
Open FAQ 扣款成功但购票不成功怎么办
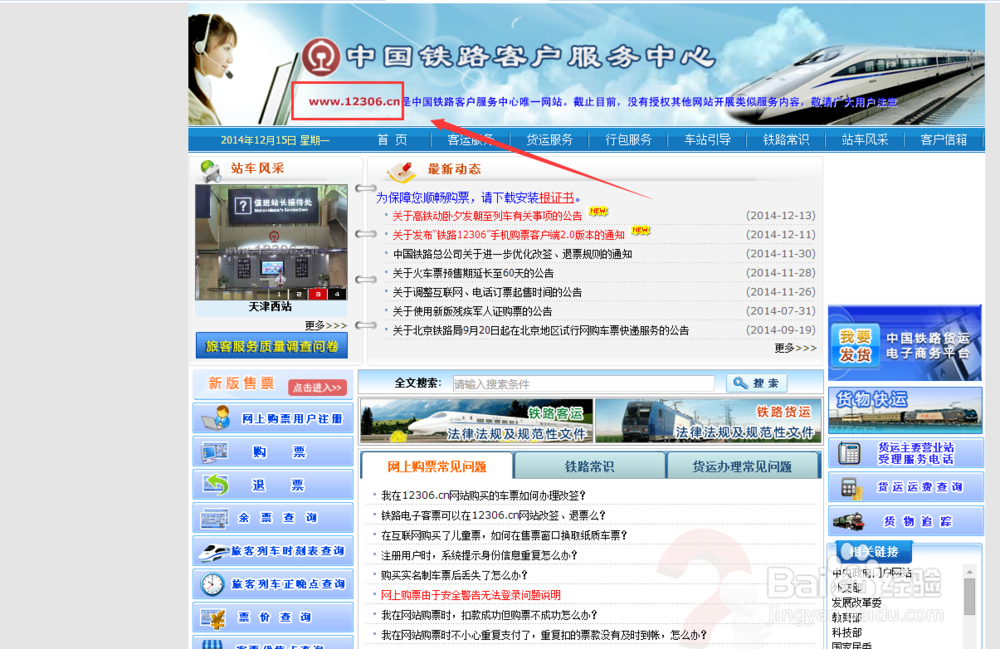pyautogui.click(x=489, y=615)
